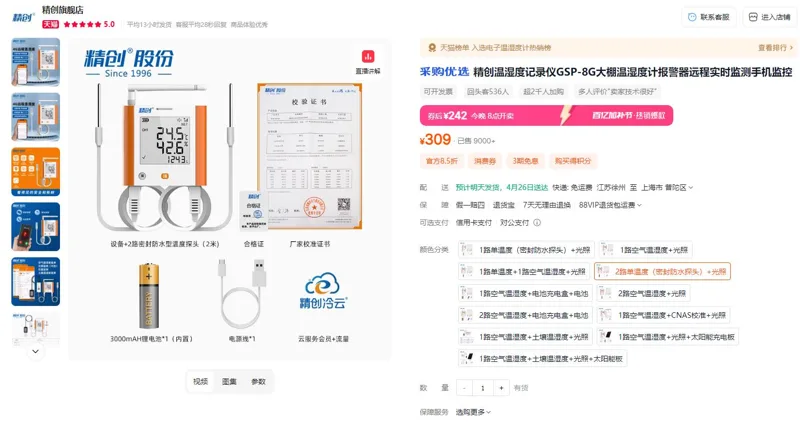
Task: Click the 精创旗舰店 store name
Action: point(63,10)
